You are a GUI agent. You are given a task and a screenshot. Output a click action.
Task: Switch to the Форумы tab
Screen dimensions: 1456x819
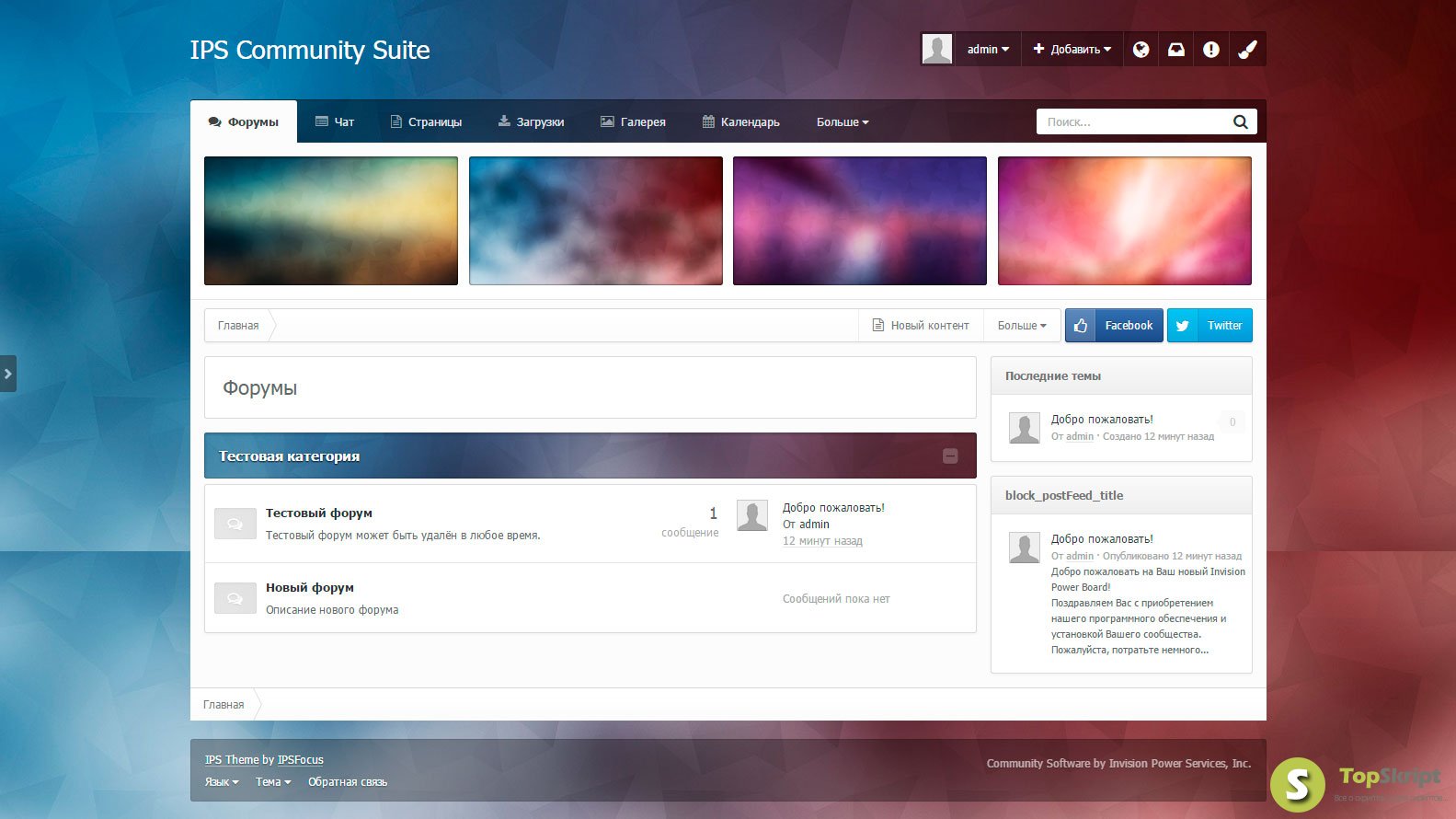coord(244,121)
